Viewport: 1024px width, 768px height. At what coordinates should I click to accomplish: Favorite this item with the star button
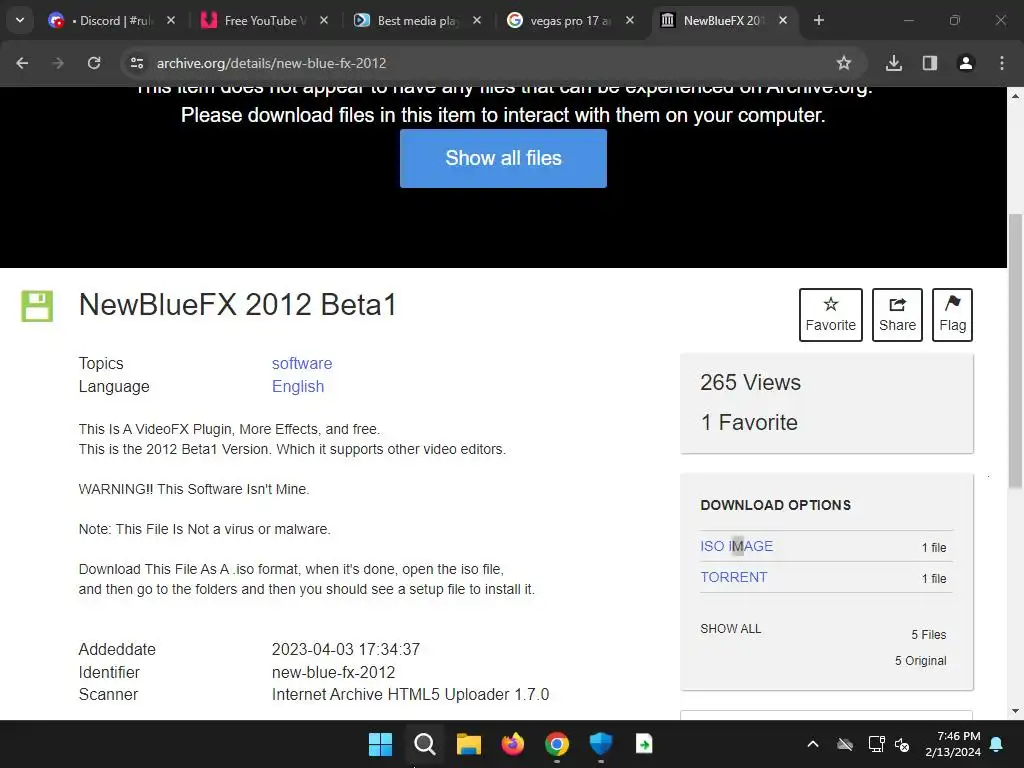coord(831,315)
